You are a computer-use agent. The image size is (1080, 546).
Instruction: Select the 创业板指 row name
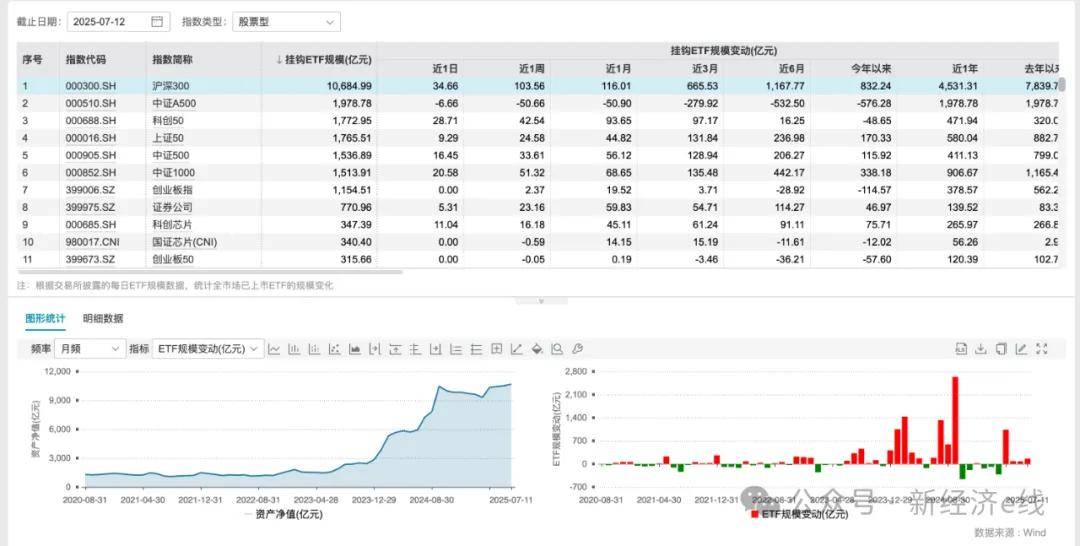tap(172, 190)
